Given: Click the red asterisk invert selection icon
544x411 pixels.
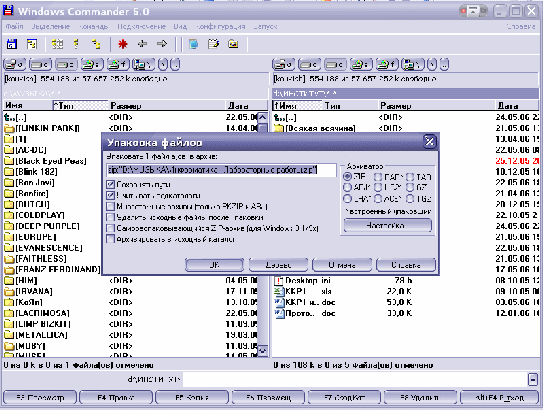Looking at the screenshot, I should coord(123,44).
